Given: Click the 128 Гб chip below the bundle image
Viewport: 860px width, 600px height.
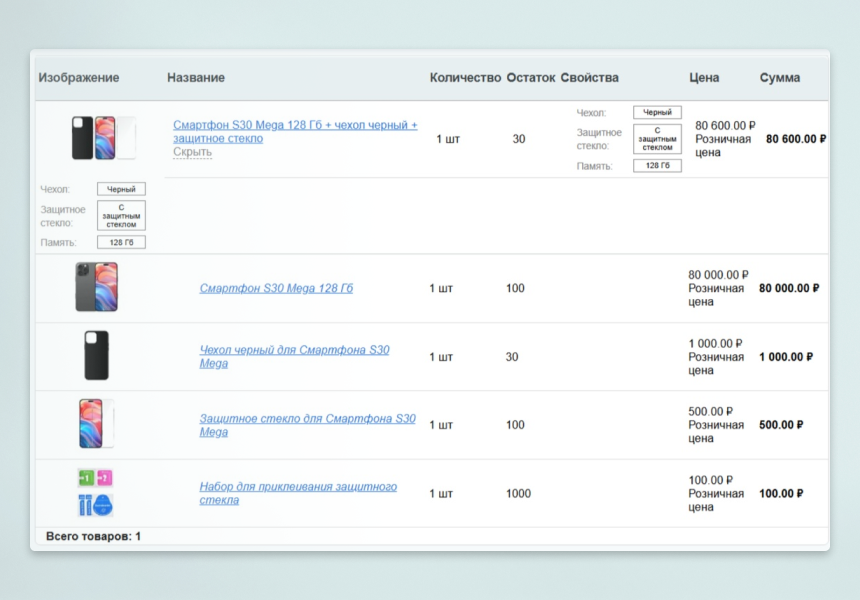Looking at the screenshot, I should [x=121, y=242].
